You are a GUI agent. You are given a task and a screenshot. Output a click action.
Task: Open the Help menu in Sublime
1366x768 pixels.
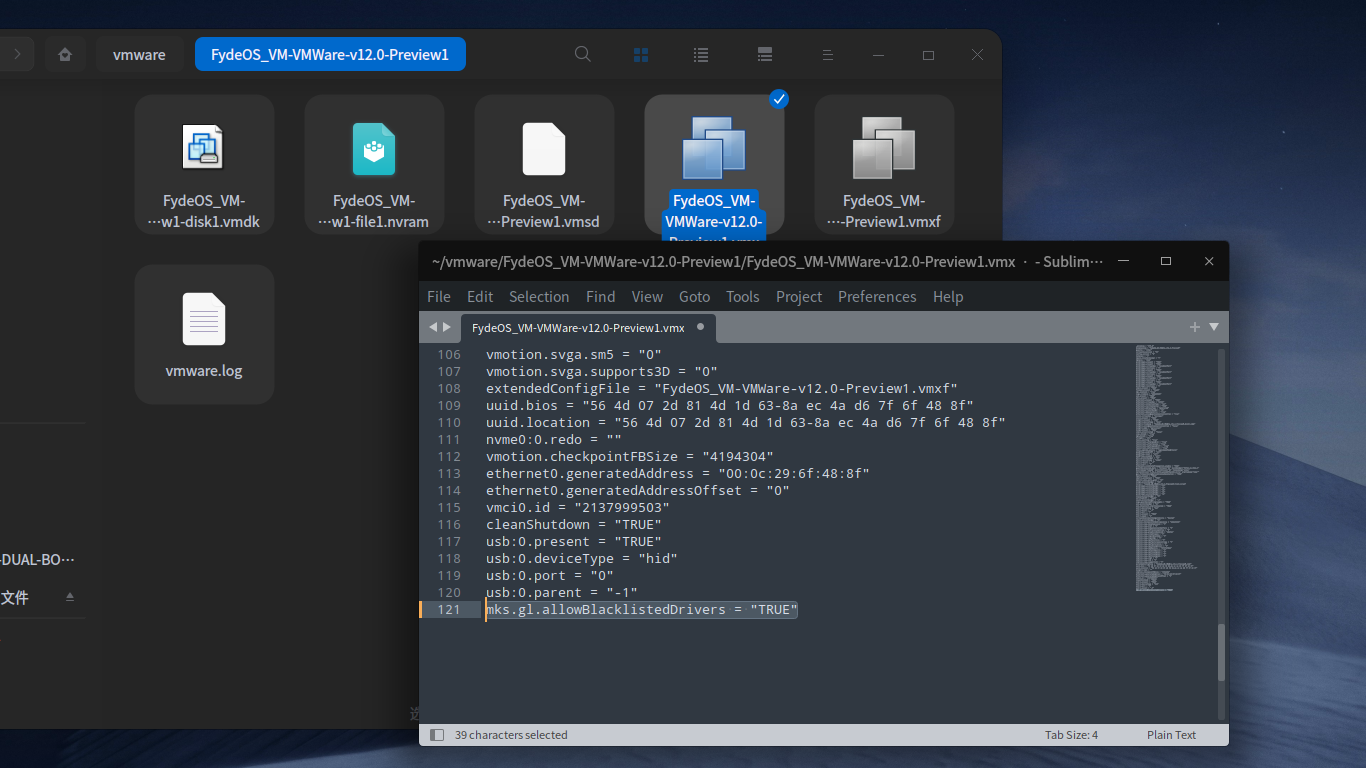click(x=948, y=297)
